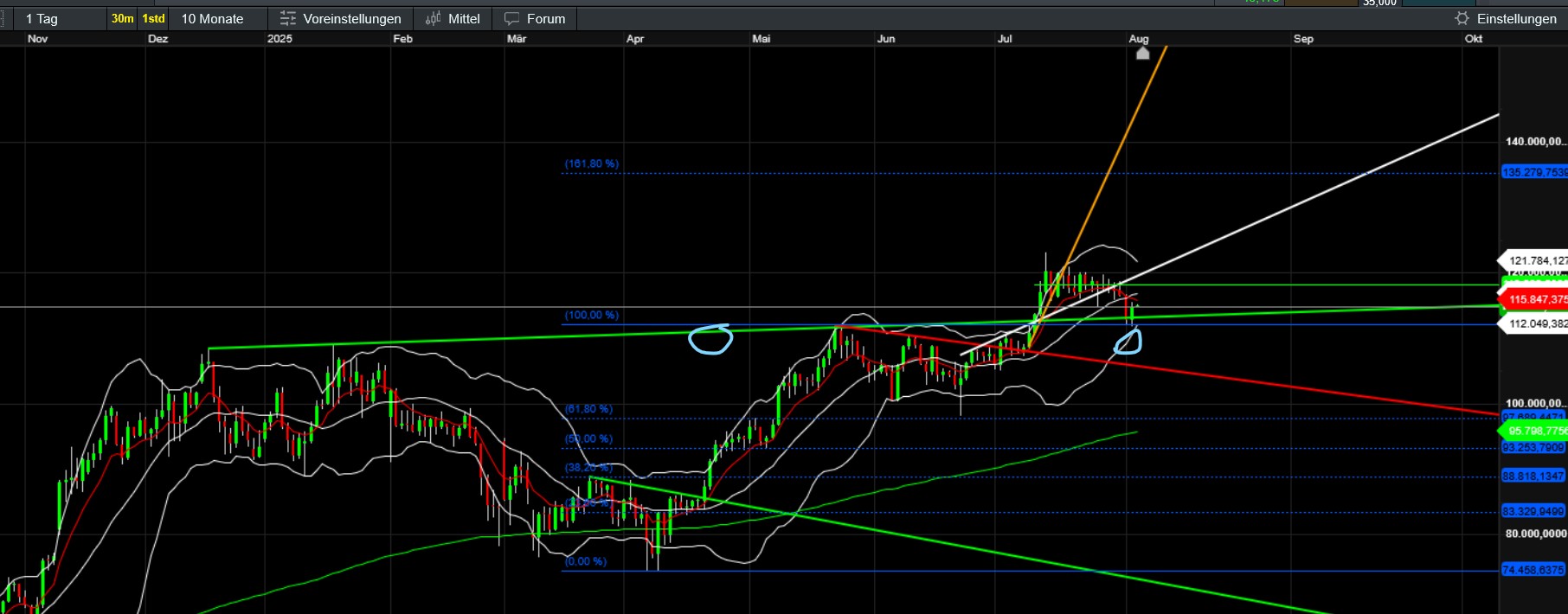Select the small blue ellipse drawing near August

coord(1128,342)
